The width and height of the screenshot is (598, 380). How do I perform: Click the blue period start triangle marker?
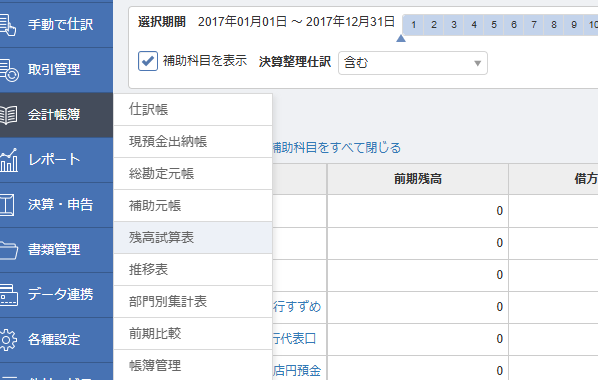[401, 38]
